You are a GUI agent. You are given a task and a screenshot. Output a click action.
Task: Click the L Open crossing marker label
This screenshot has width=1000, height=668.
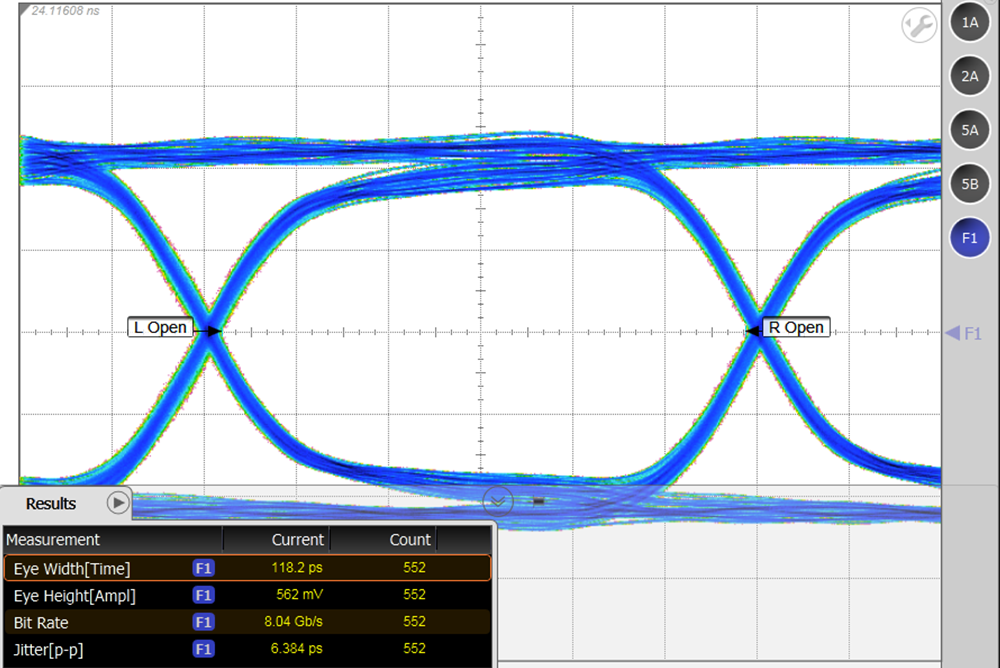point(161,327)
